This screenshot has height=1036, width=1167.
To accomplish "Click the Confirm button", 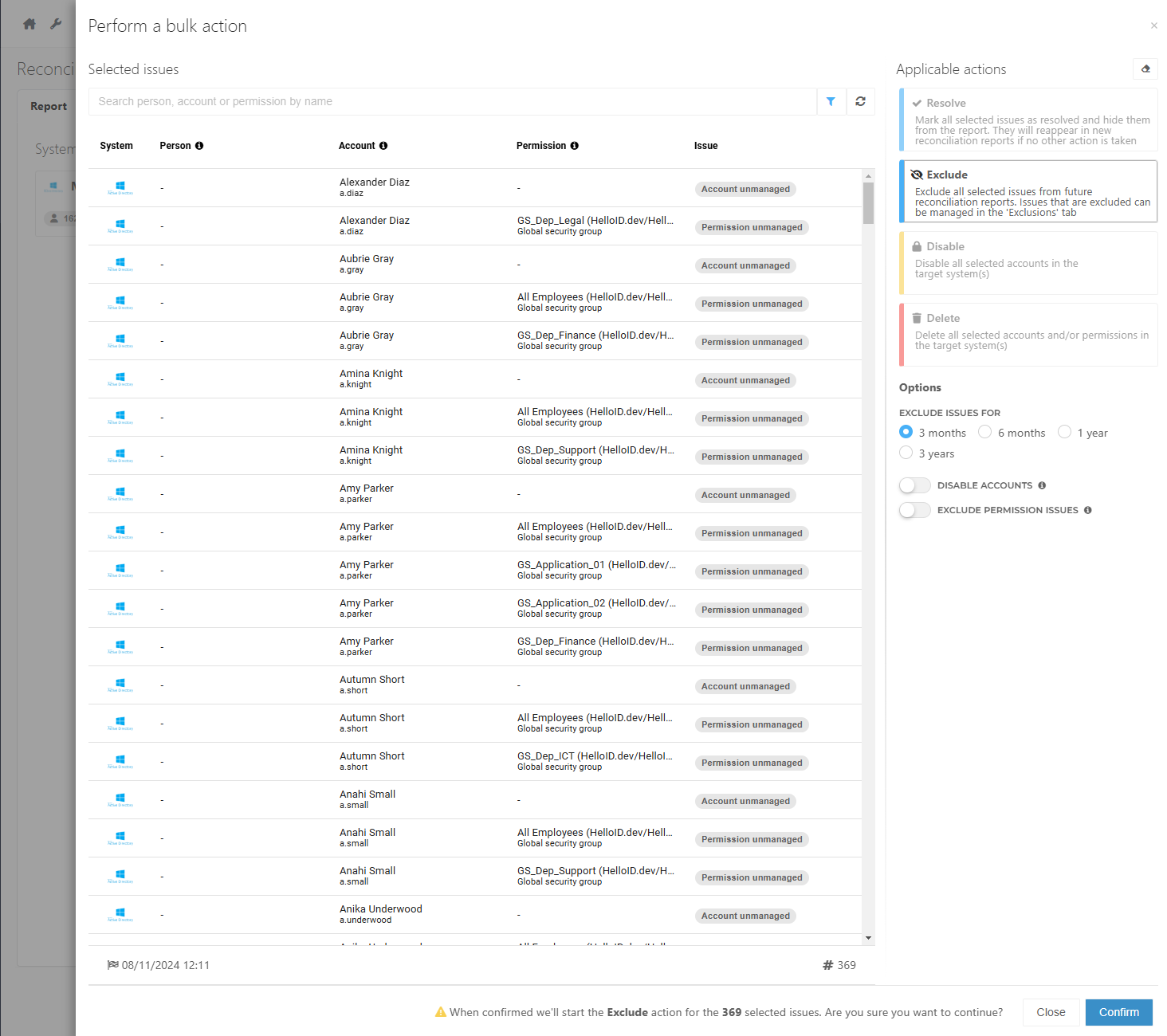I will pyautogui.click(x=1118, y=1012).
